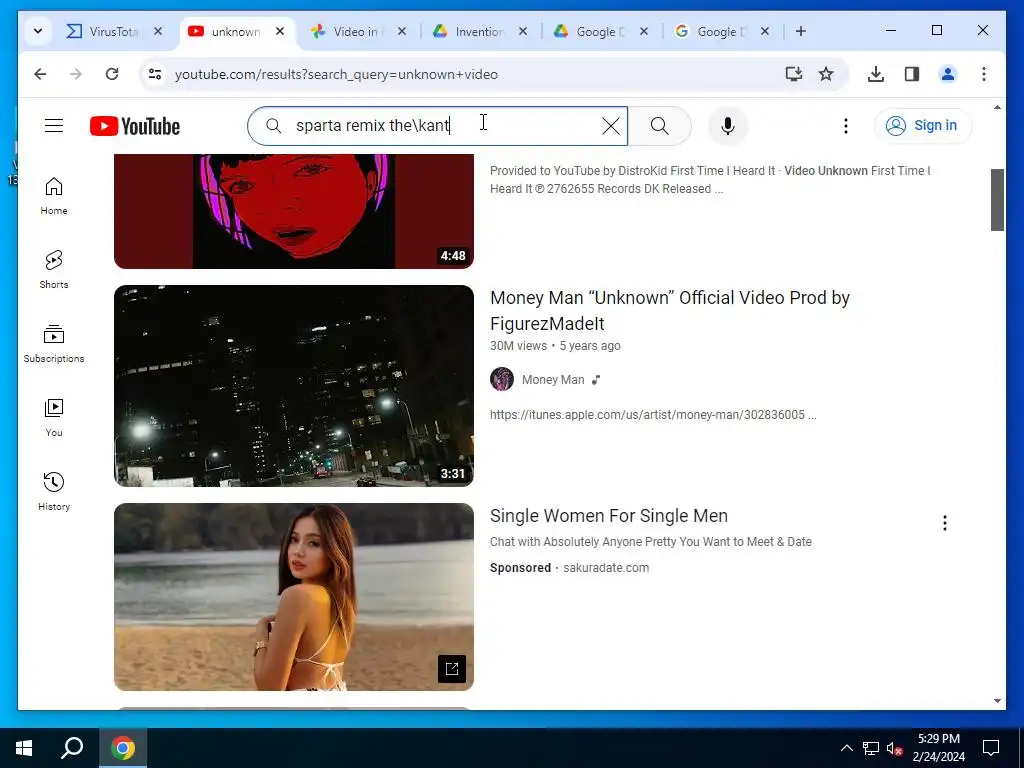The image size is (1024, 768).
Task: Open YouTube settings three-dot menu
Action: 846,126
